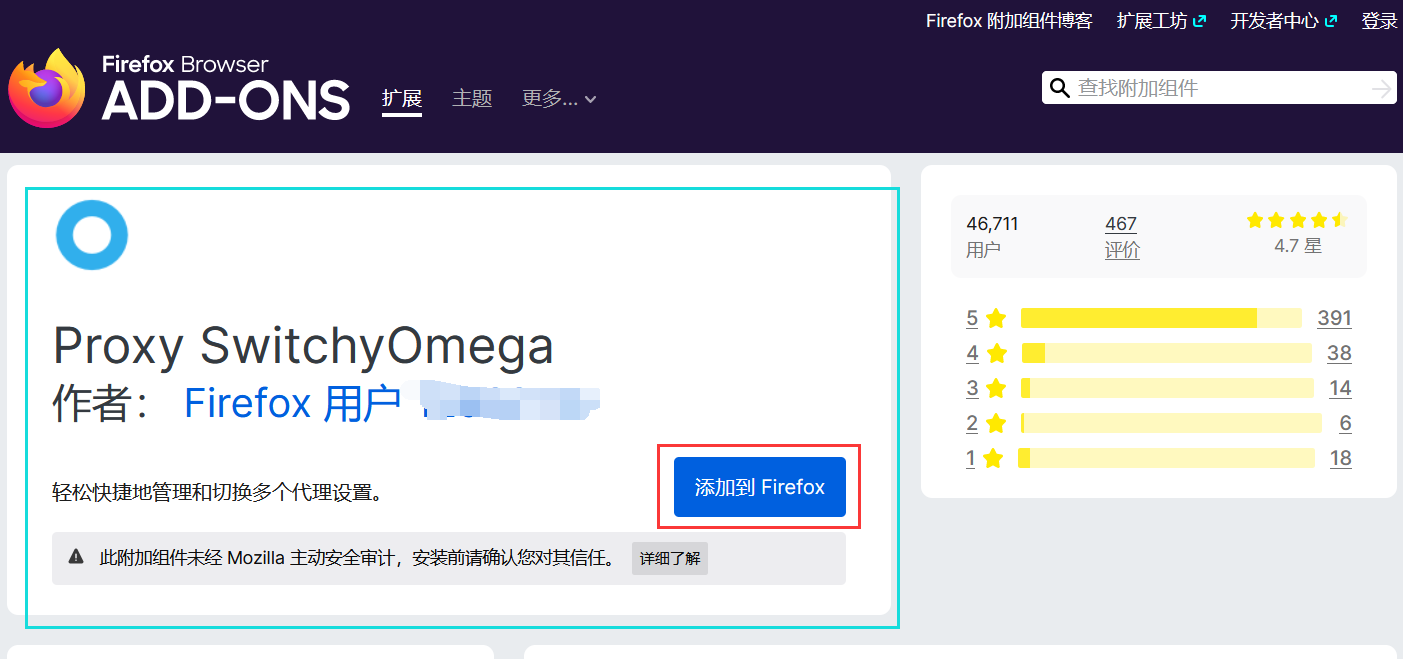Open the 18 one-star reviews count

pos(1341,458)
